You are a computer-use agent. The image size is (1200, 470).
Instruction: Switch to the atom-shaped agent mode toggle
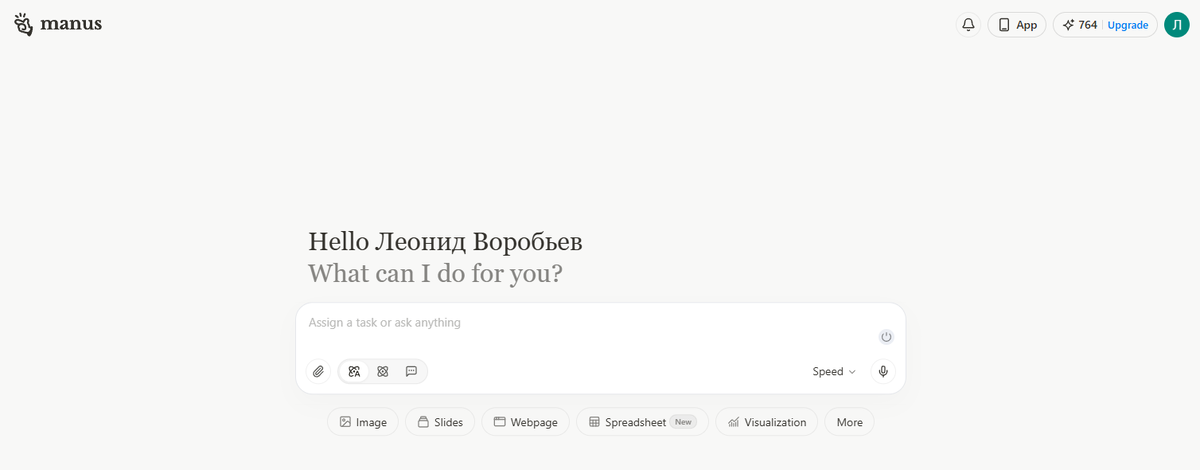click(383, 372)
